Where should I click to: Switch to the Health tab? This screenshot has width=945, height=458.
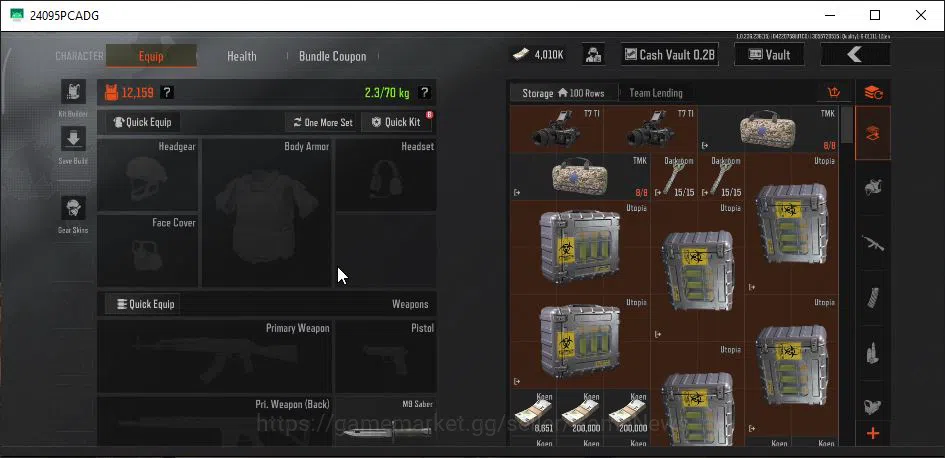pyautogui.click(x=242, y=56)
